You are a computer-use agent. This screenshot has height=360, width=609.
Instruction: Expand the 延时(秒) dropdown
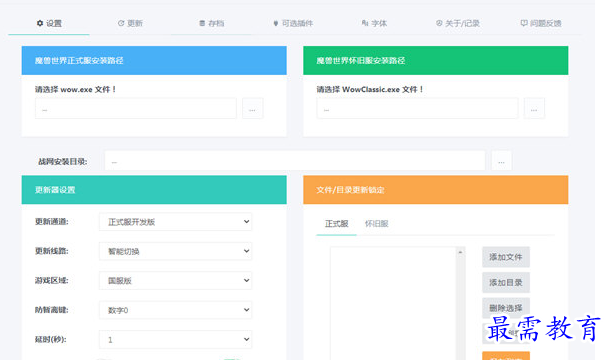(x=175, y=339)
